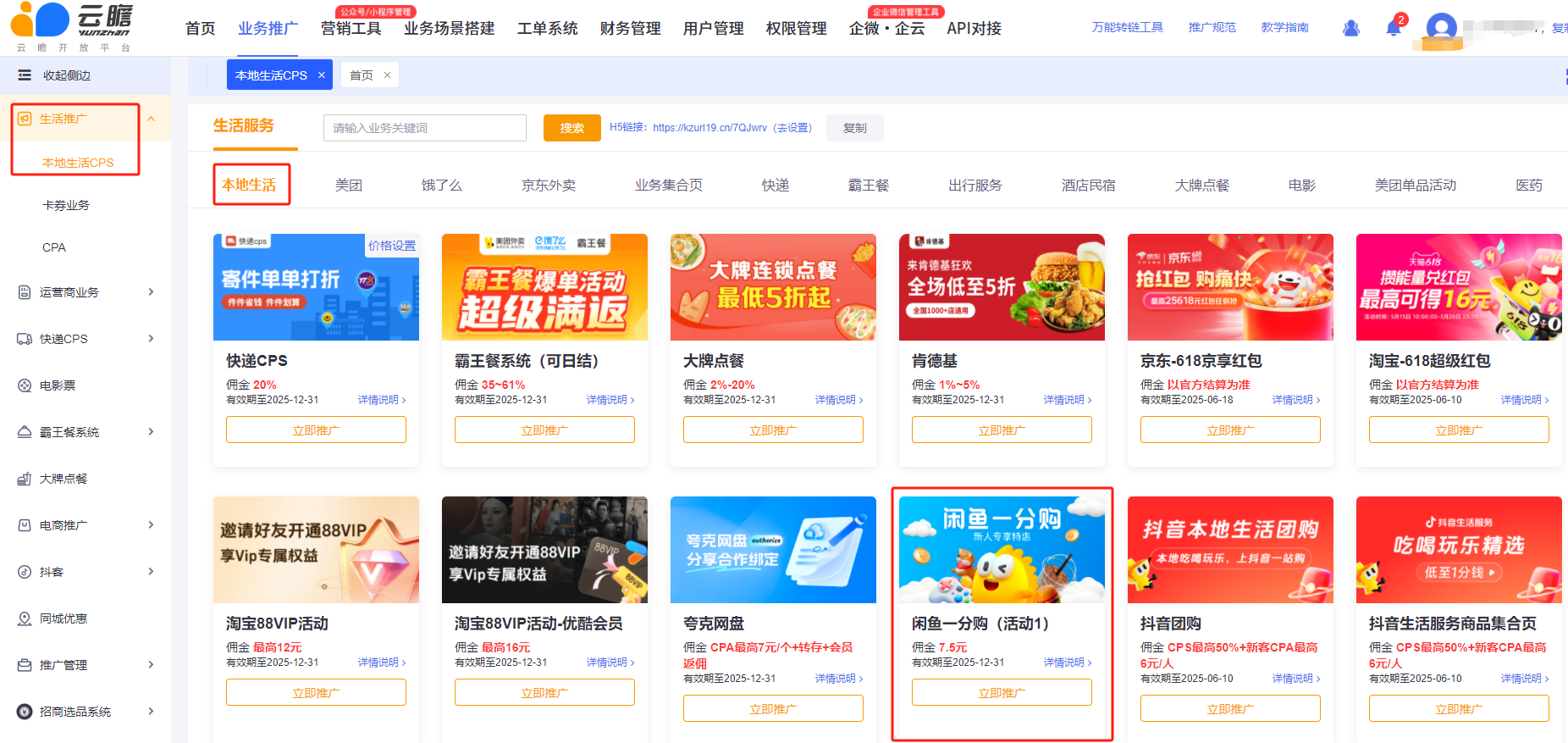
Task: Open the H5 link URL kzurl19.cn
Action: coord(710,128)
